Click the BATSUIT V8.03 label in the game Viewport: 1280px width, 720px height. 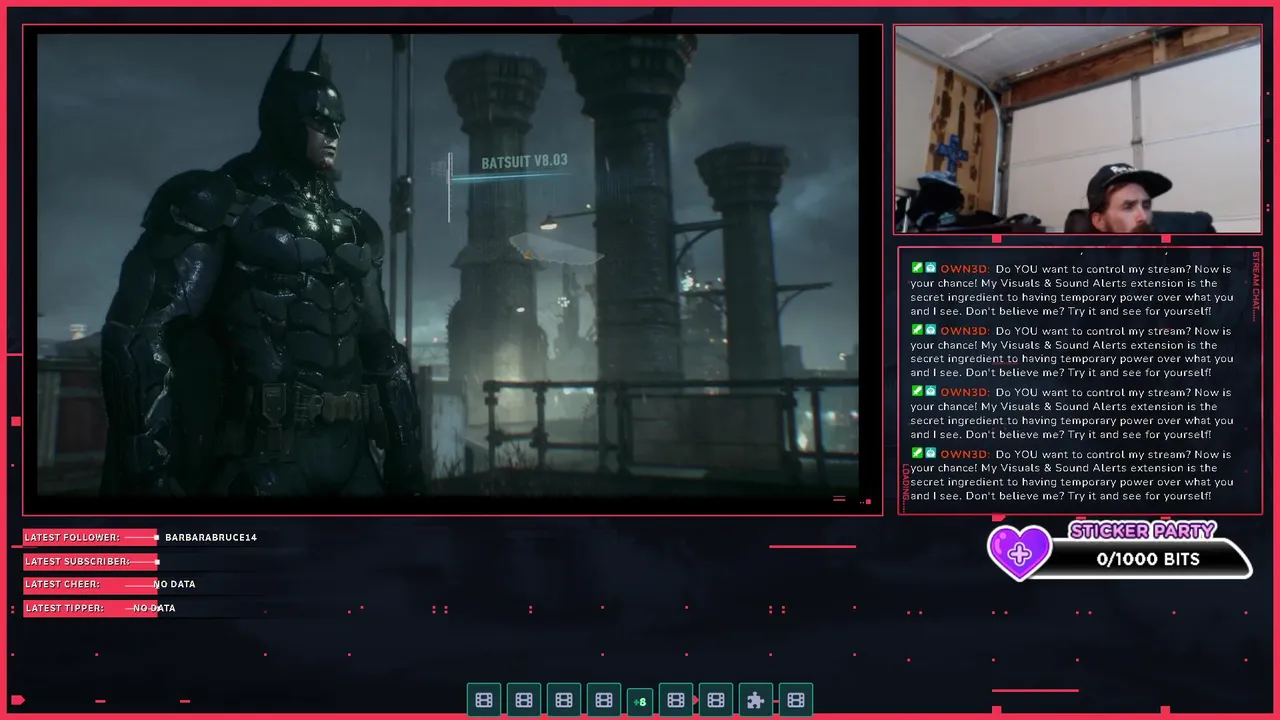(524, 161)
